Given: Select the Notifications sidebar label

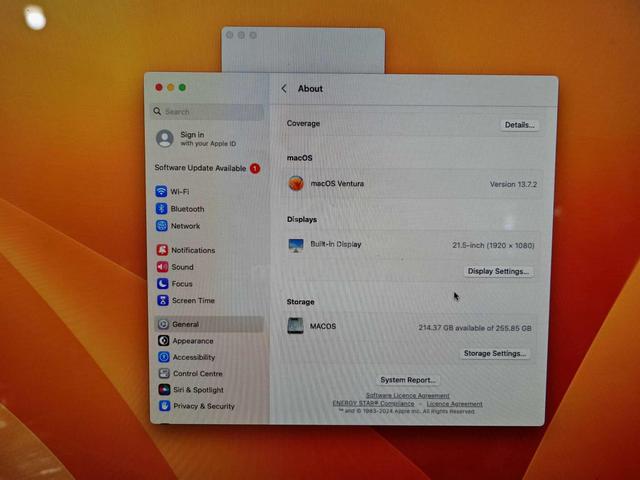Looking at the screenshot, I should 193,250.
